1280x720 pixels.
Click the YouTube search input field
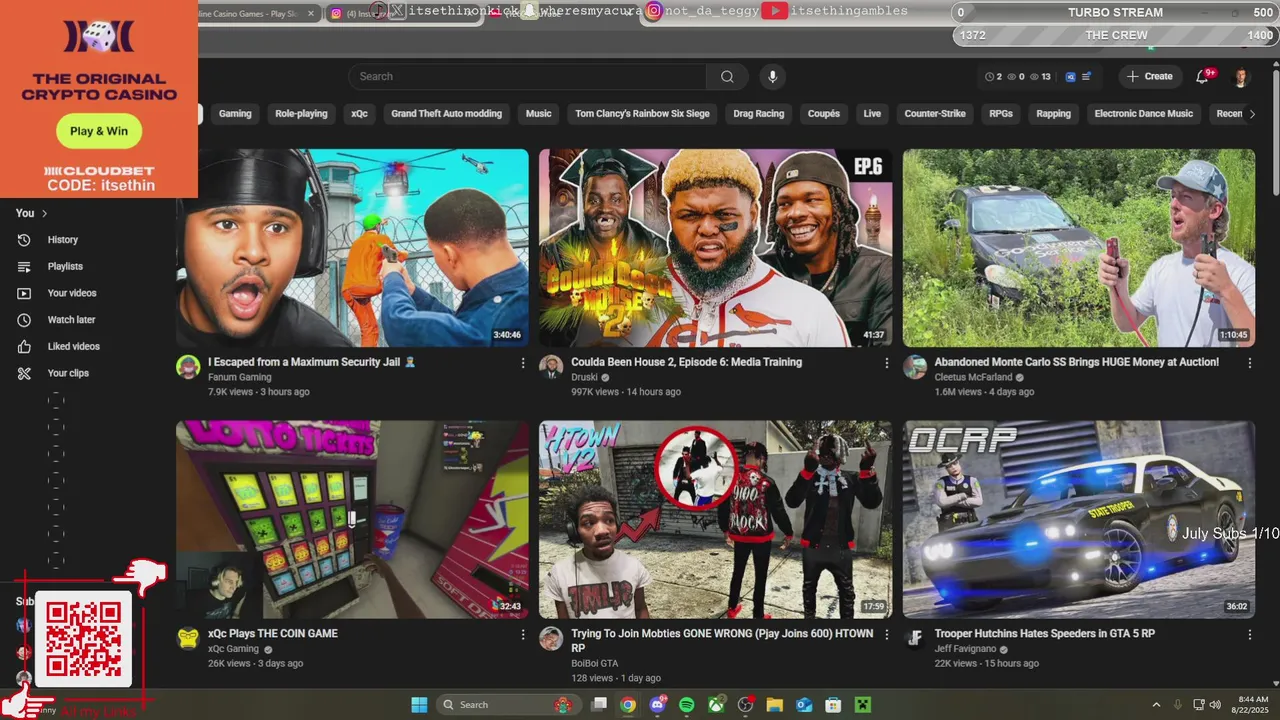click(527, 76)
